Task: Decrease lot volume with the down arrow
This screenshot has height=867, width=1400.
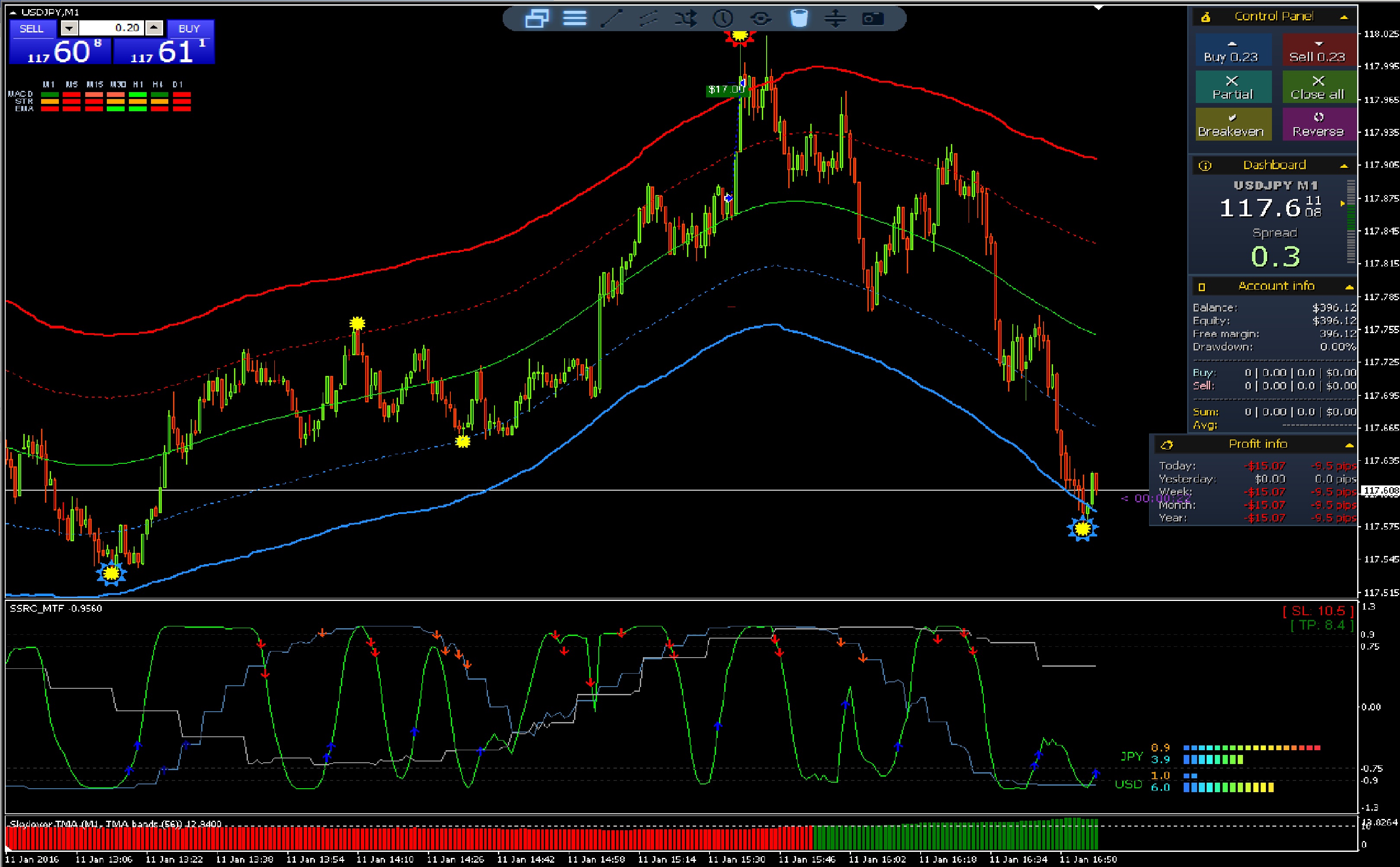Action: [x=69, y=28]
